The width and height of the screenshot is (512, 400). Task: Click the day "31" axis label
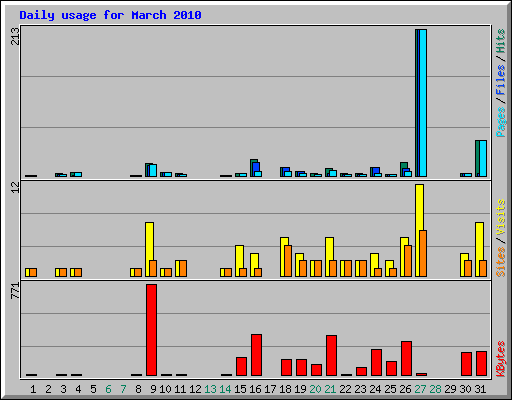point(480,389)
